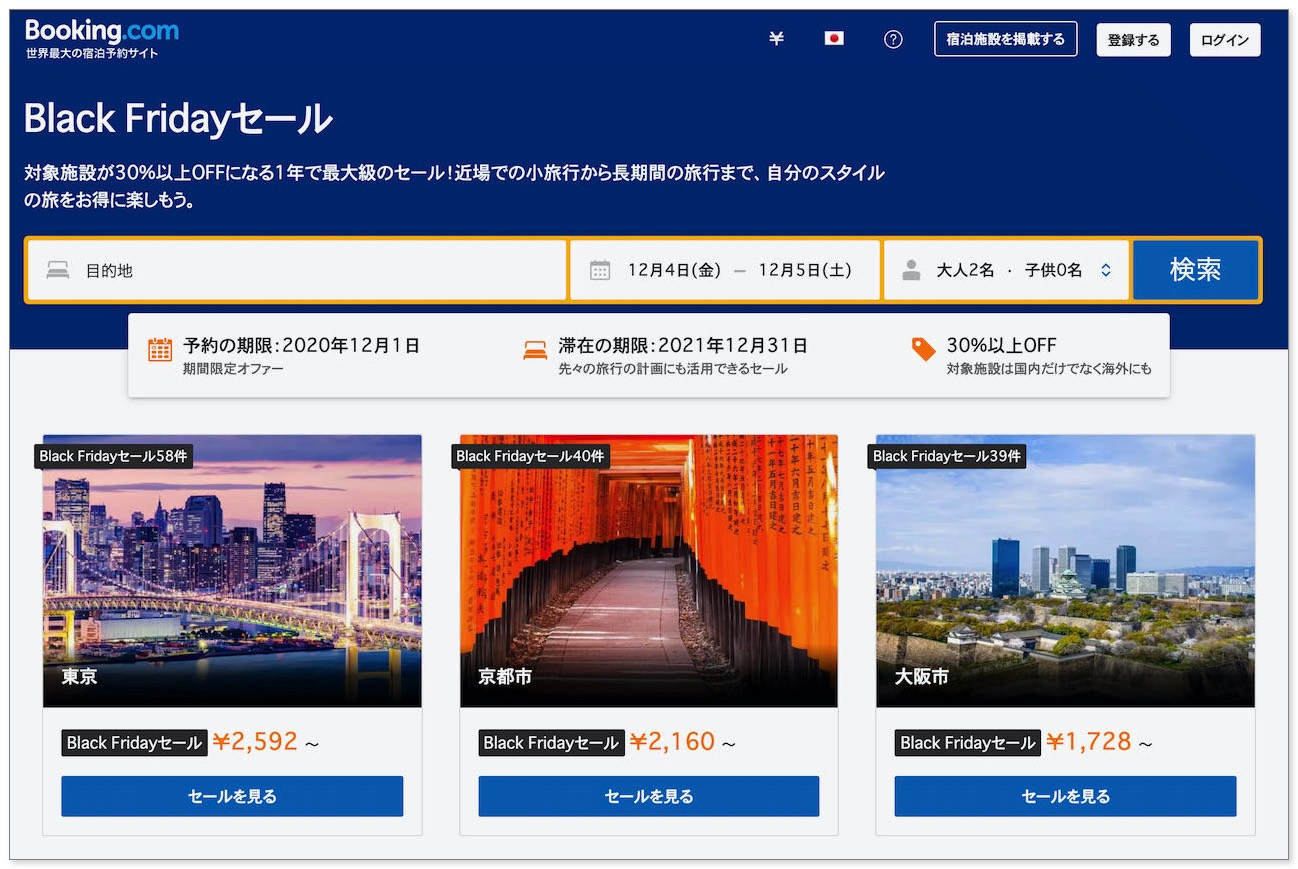Click the Black Fridayセール40件 badge
Screen dimensions: 1298x869
(x=530, y=456)
